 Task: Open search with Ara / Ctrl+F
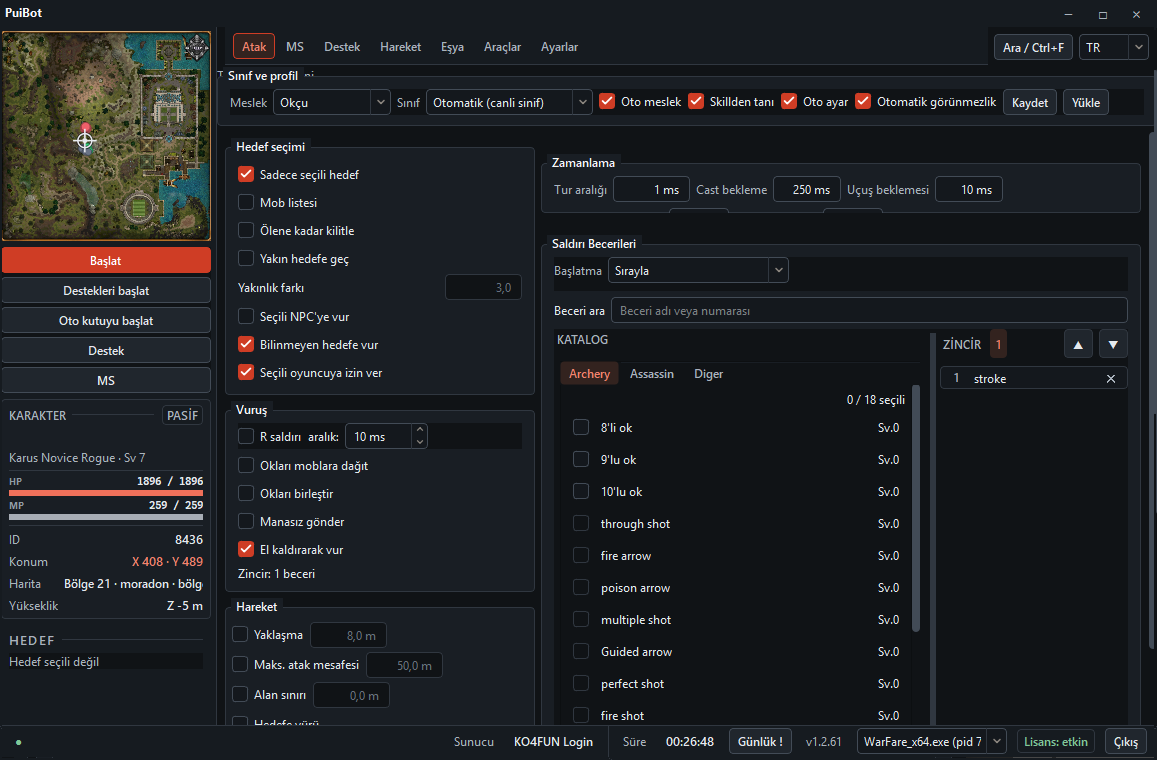[x=1033, y=47]
